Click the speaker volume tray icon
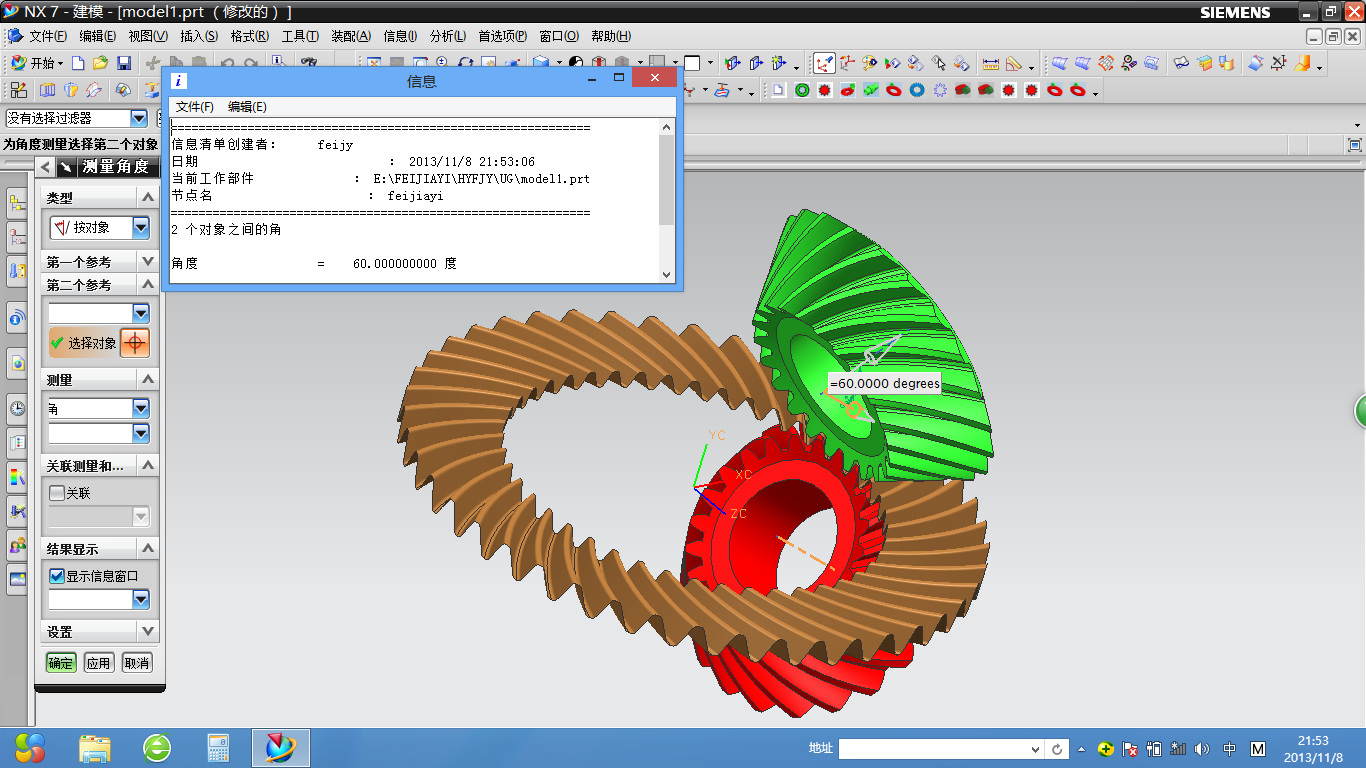 pos(1202,749)
